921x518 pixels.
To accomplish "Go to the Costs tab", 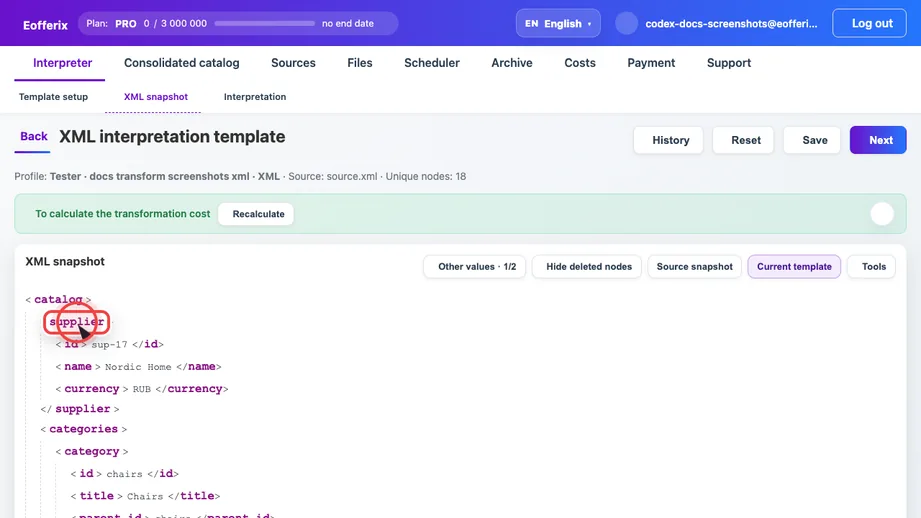I will tap(580, 63).
